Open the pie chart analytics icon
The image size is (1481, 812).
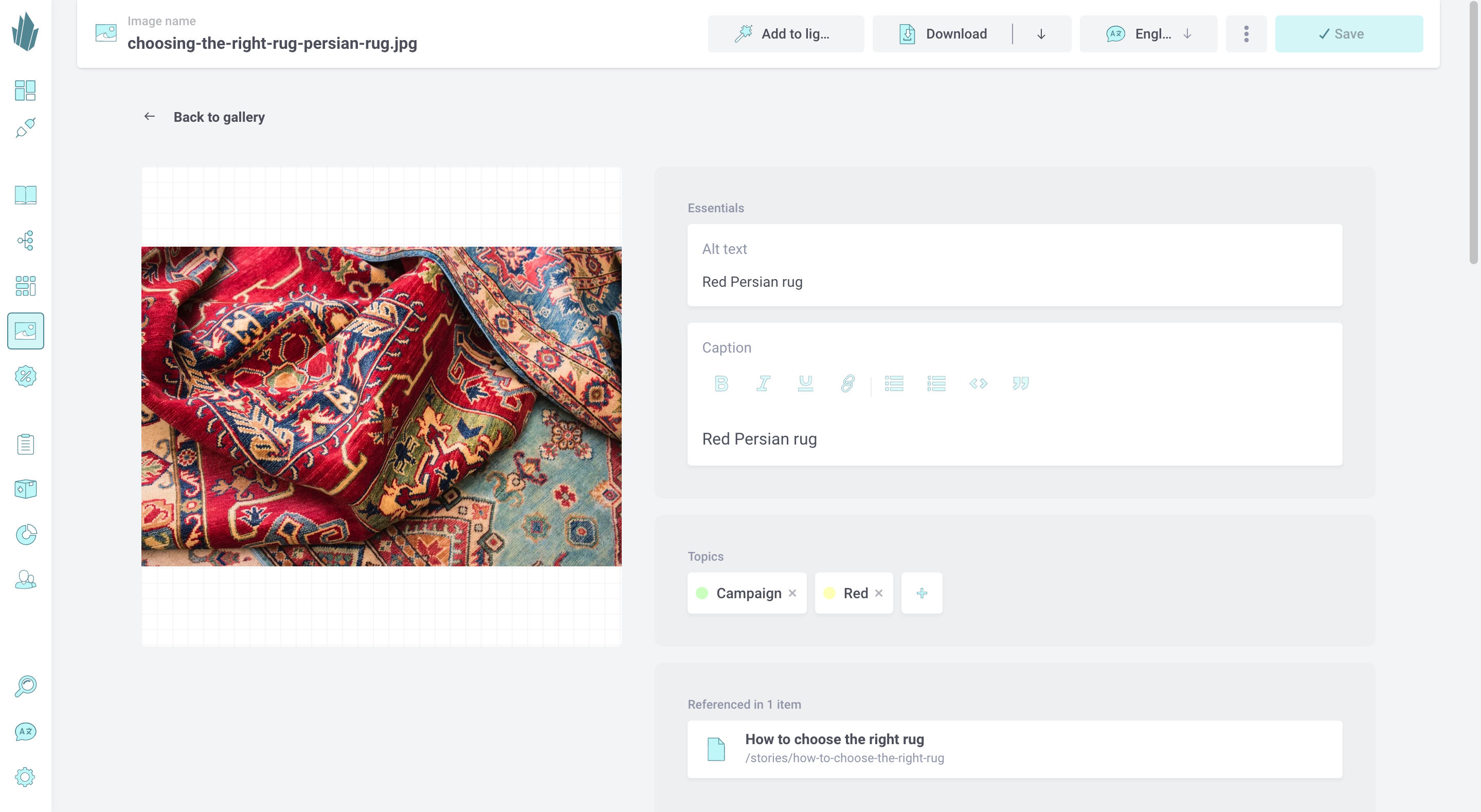coord(25,535)
